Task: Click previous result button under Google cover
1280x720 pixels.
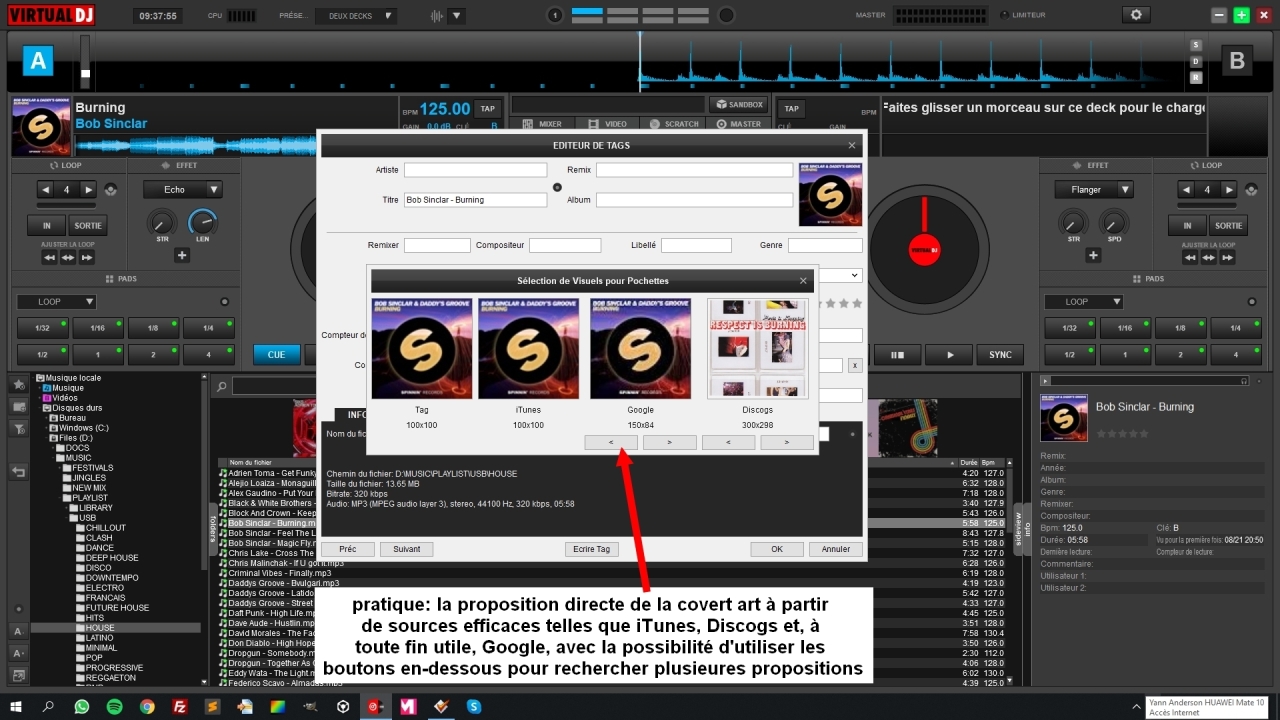Action: tap(611, 442)
